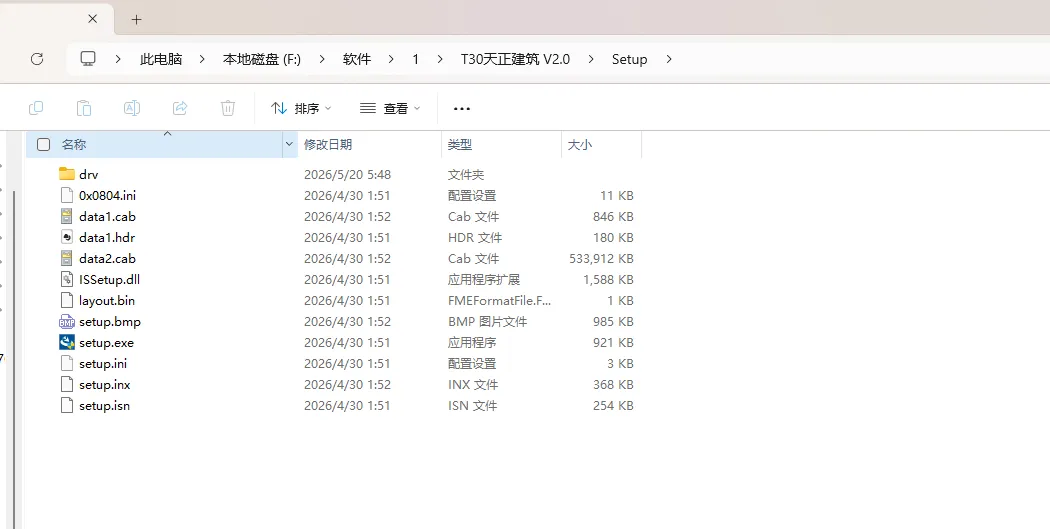Expand the chevron after 此电脑
Screen dimensions: 1050x529
coord(202,59)
